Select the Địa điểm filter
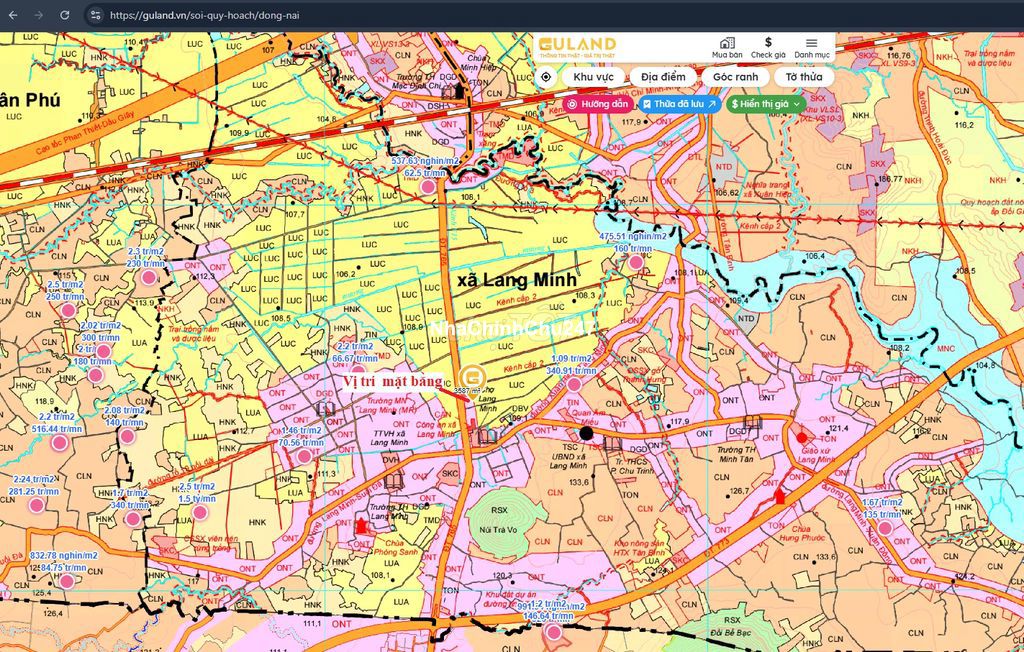 tap(663, 77)
